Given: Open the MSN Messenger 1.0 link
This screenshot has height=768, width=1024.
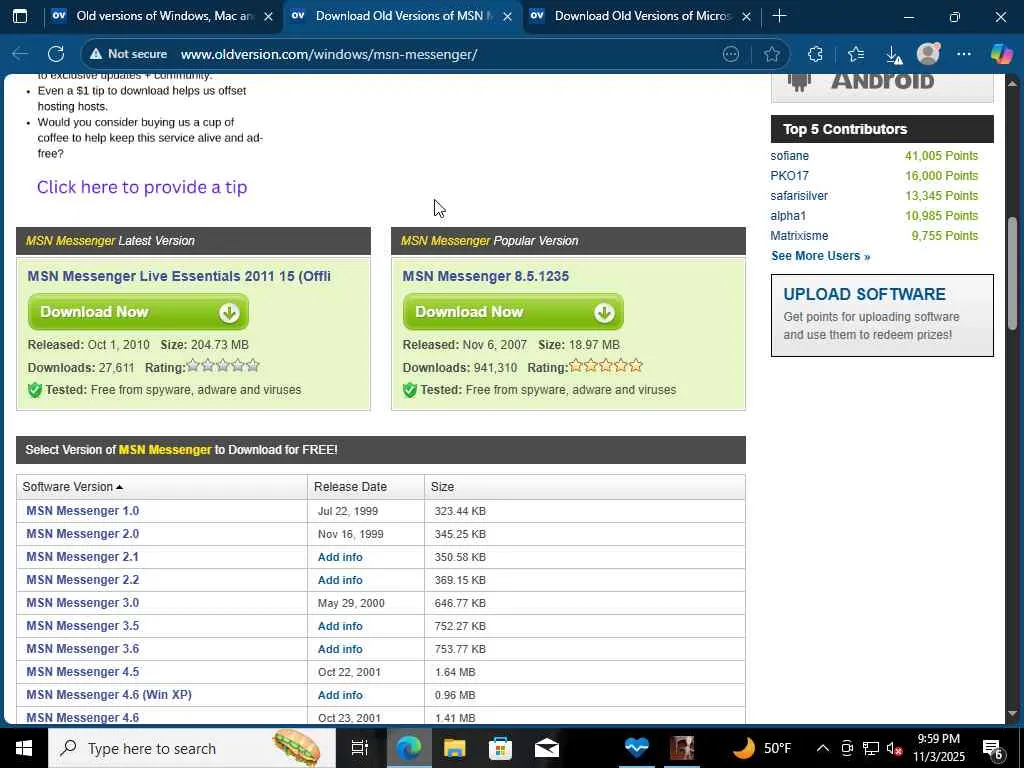Looking at the screenshot, I should (x=82, y=511).
